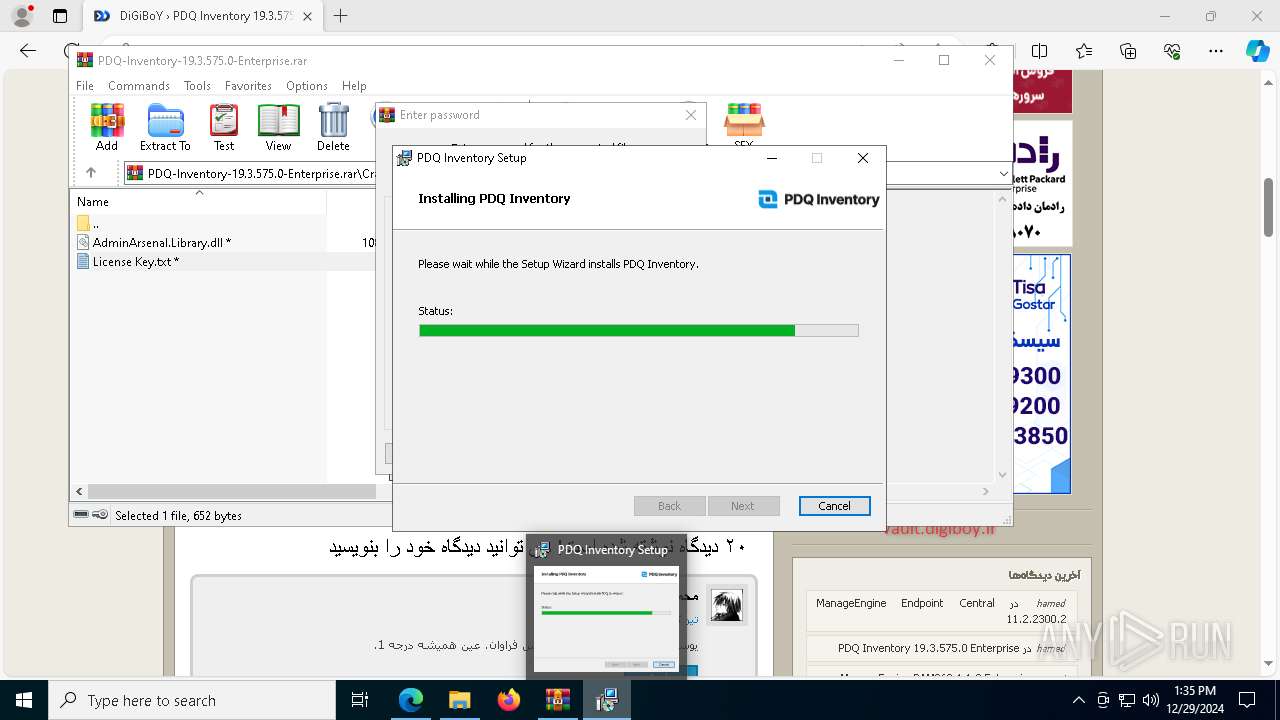Open the Help menu in WinRAR
The height and width of the screenshot is (720, 1280).
pos(354,86)
